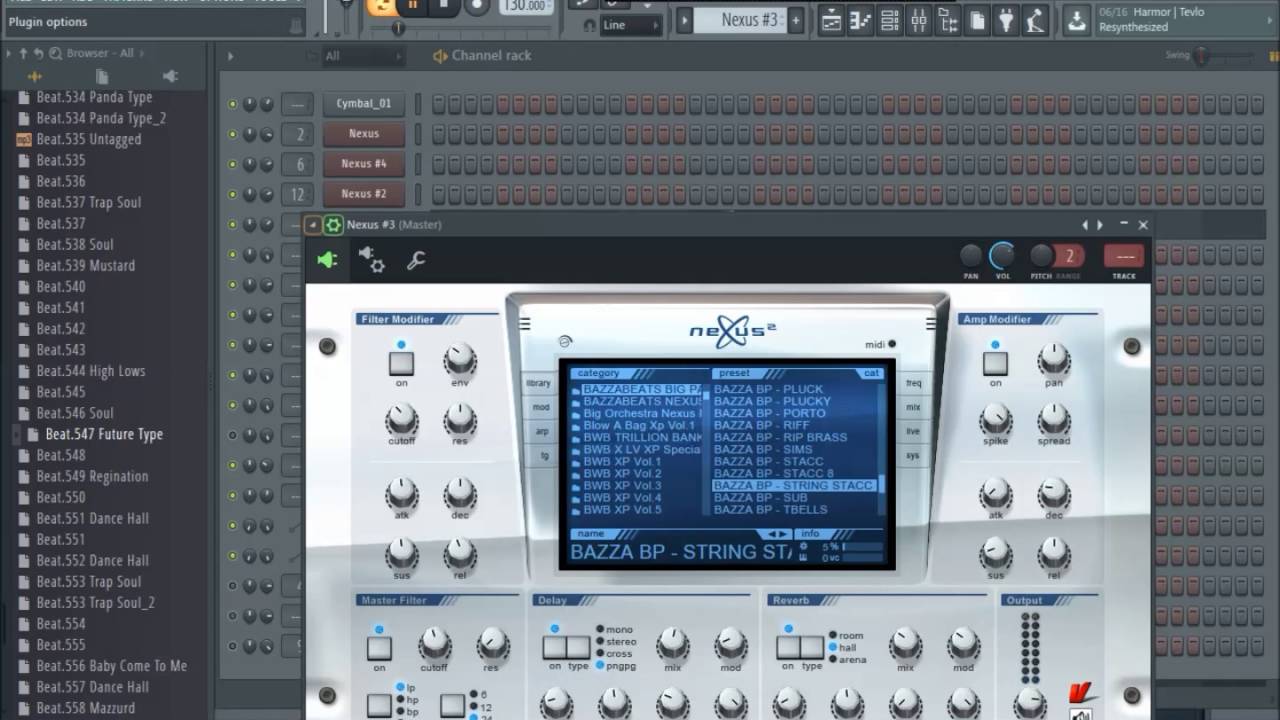1280x720 pixels.
Task: Select the arena reverb type
Action: tap(846, 660)
